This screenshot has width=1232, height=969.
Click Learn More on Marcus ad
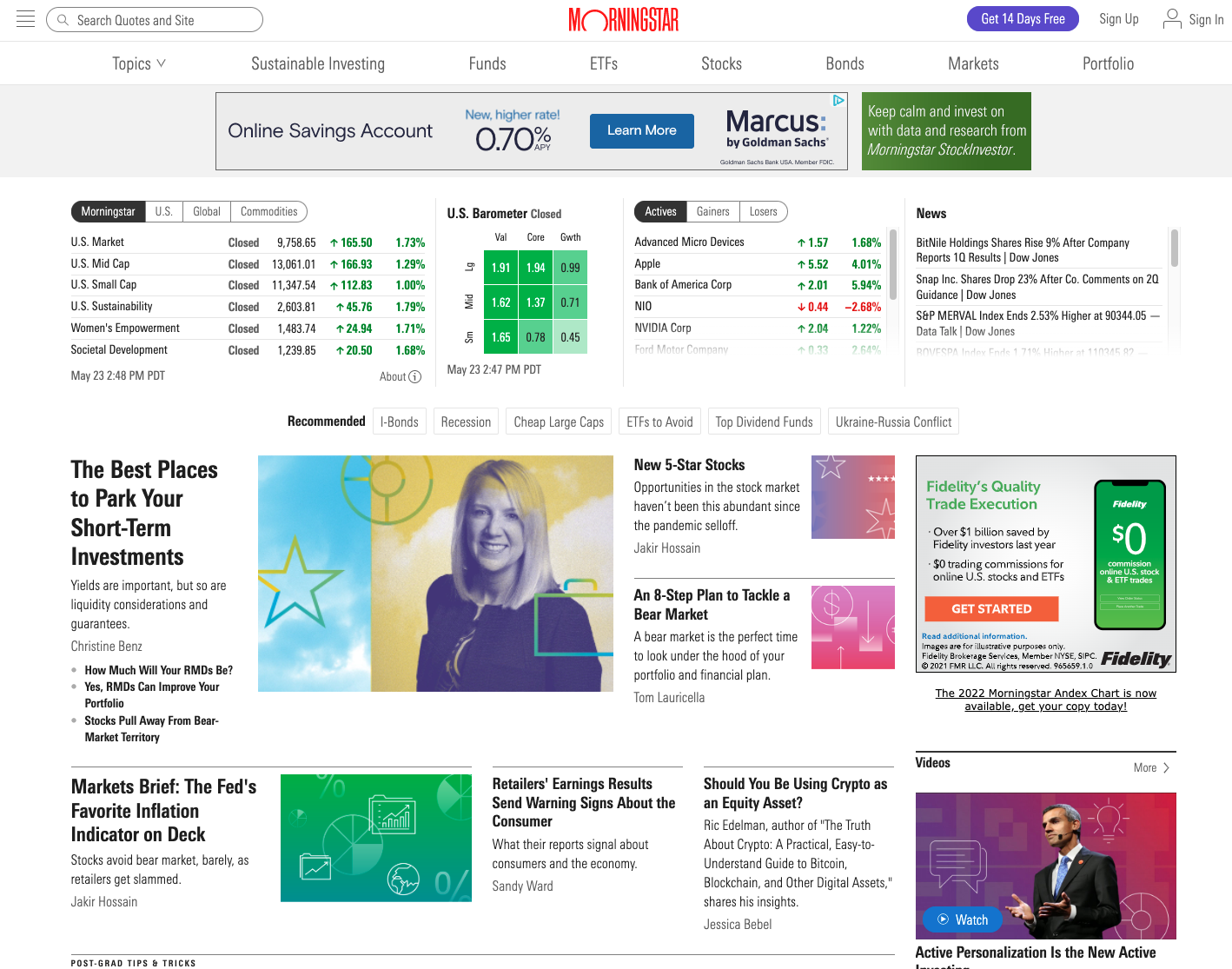[x=642, y=130]
